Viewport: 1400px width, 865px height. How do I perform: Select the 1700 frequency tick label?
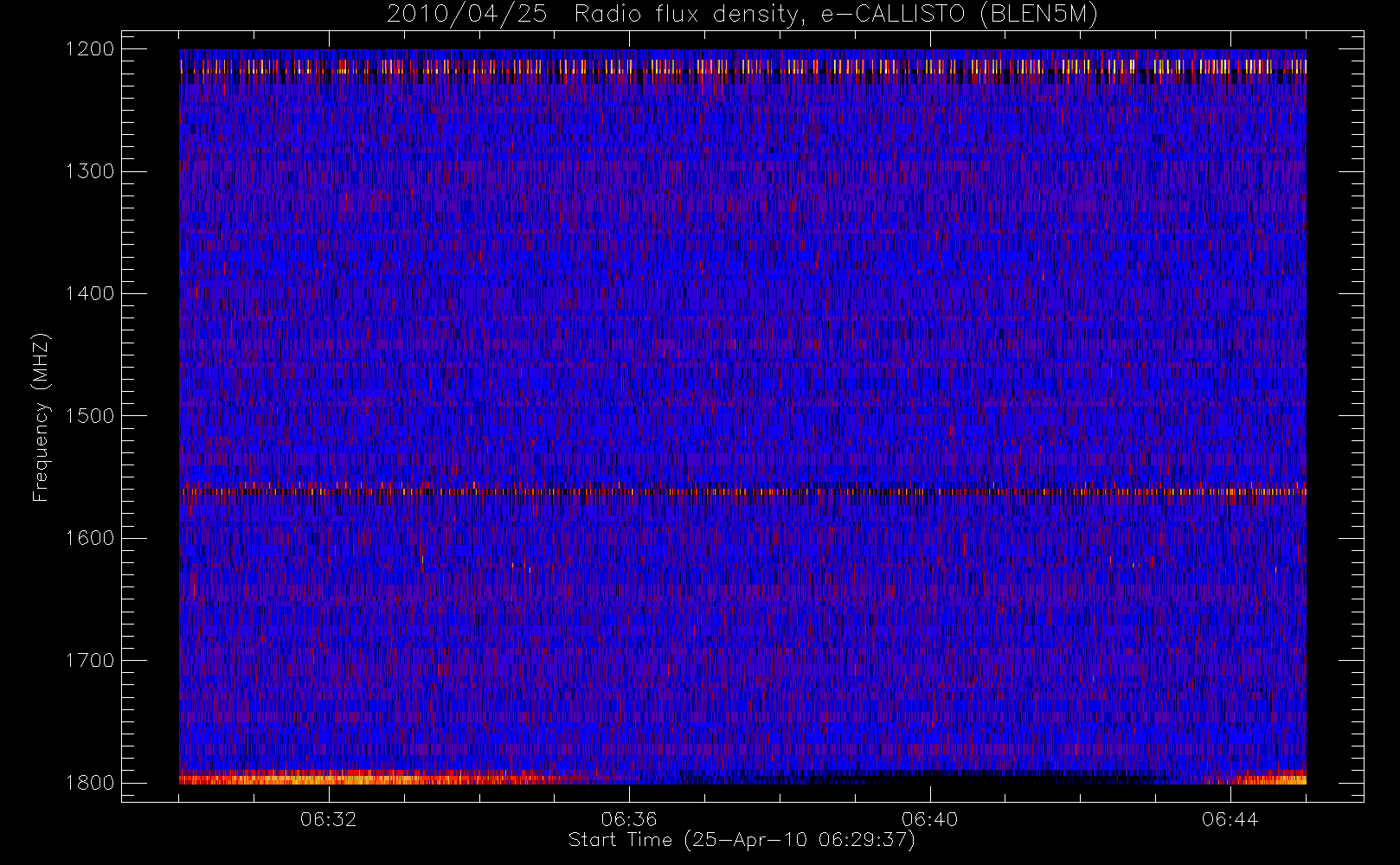click(x=90, y=661)
